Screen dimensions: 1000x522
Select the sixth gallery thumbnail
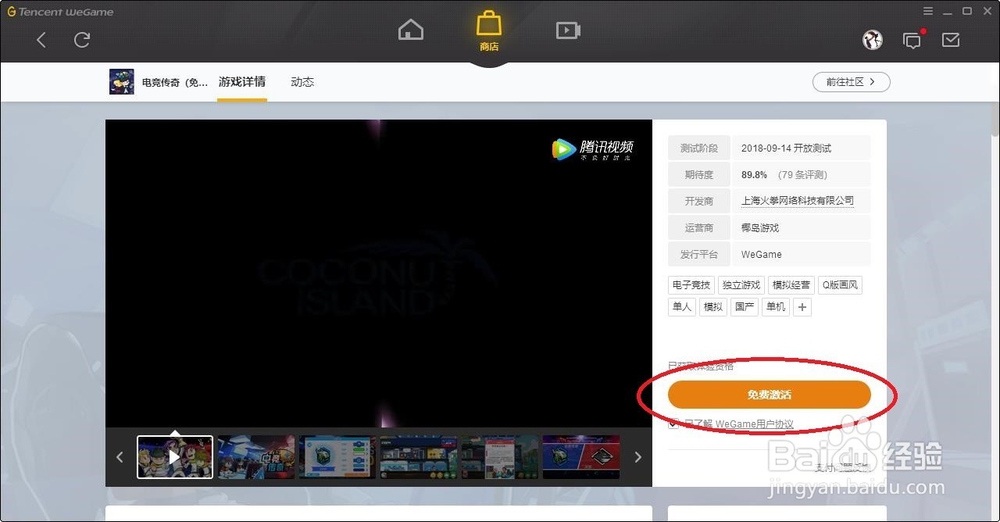pos(581,457)
